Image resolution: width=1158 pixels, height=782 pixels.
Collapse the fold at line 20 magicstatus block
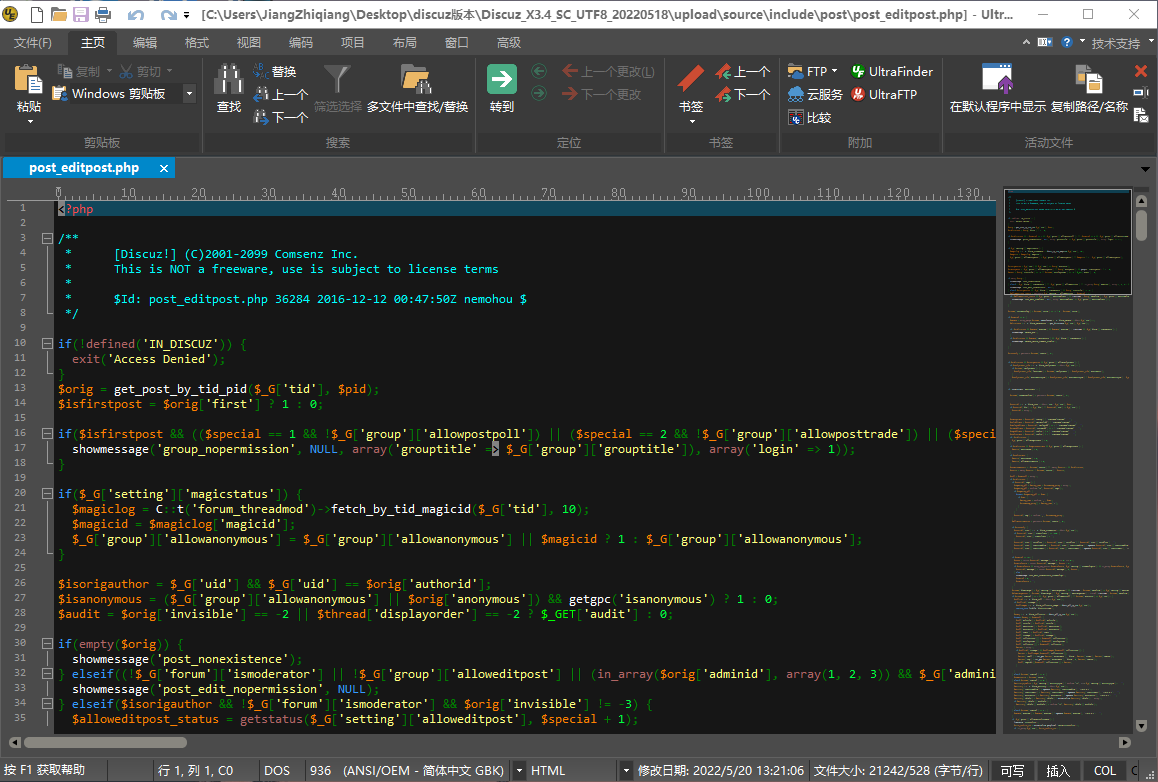pos(47,493)
